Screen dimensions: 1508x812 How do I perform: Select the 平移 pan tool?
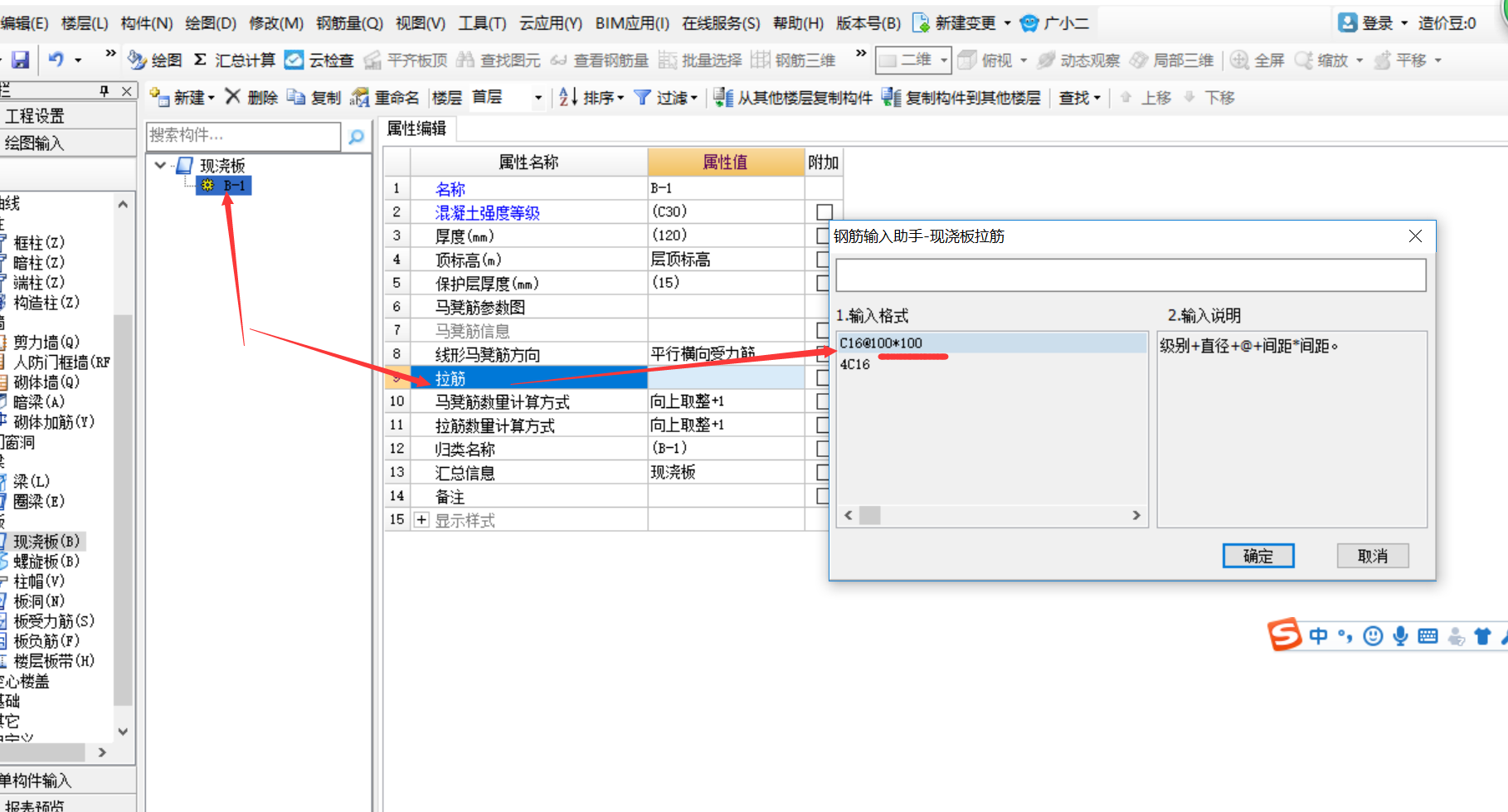[1400, 60]
